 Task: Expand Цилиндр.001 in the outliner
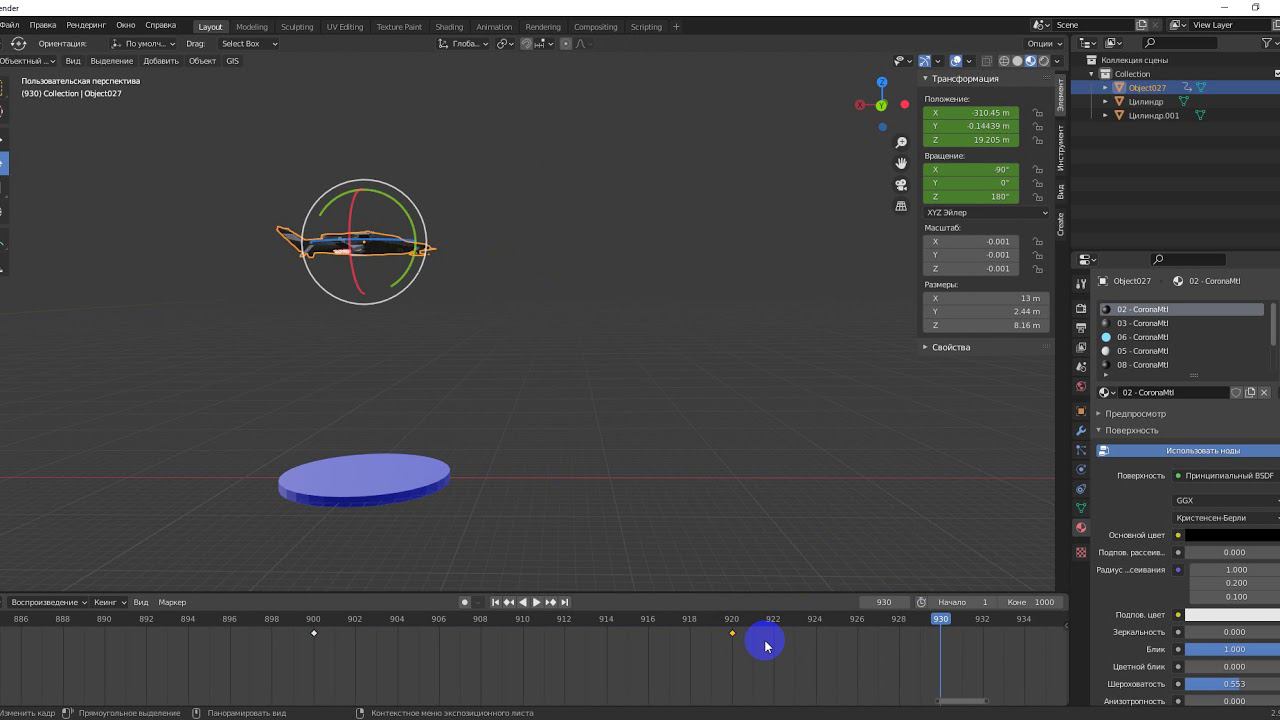pos(1105,115)
